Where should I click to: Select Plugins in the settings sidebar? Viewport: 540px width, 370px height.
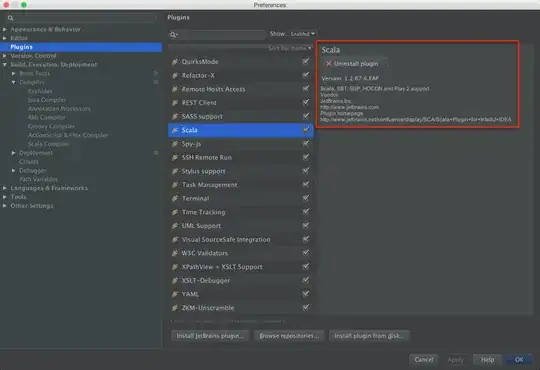coord(81,47)
